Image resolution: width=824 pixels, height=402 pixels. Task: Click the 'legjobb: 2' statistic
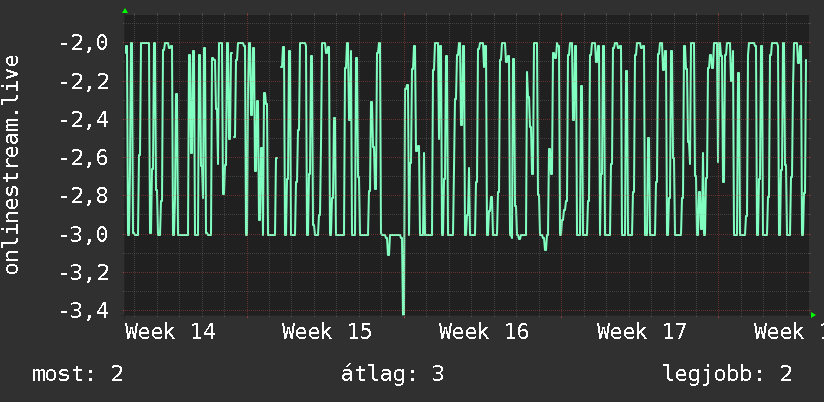(727, 374)
